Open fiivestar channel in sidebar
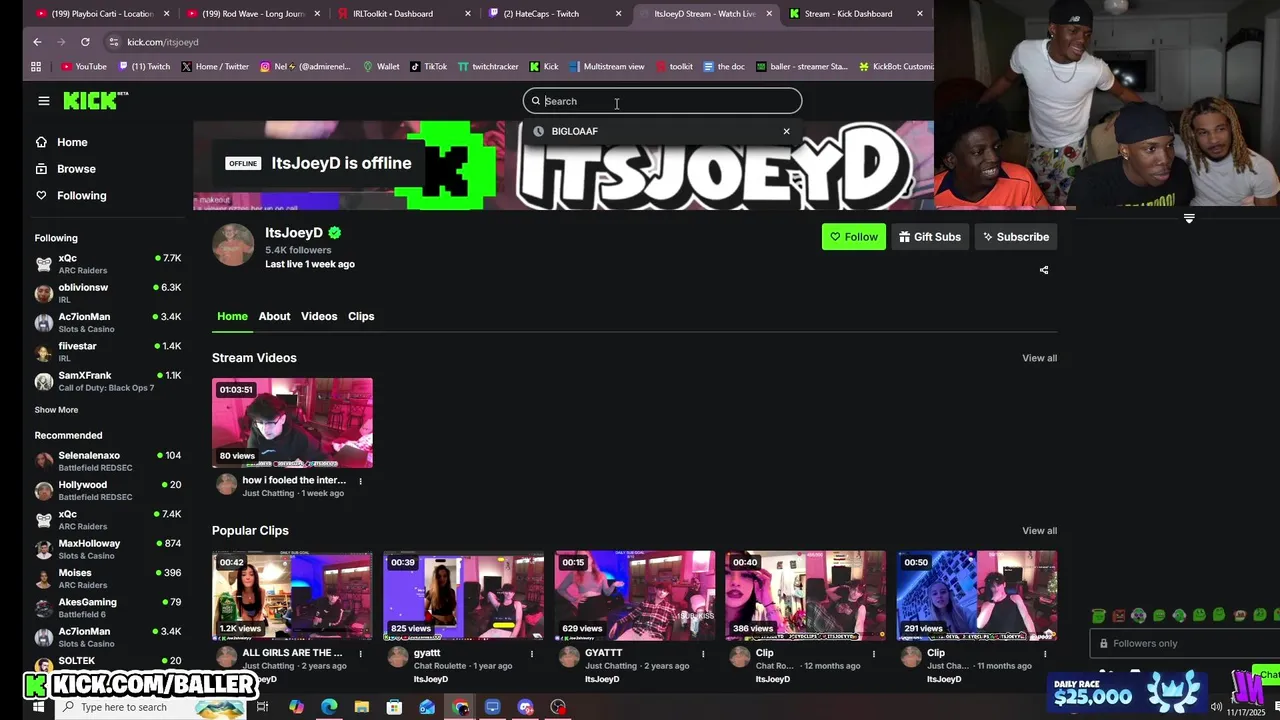The height and width of the screenshot is (720, 1280). coord(108,352)
